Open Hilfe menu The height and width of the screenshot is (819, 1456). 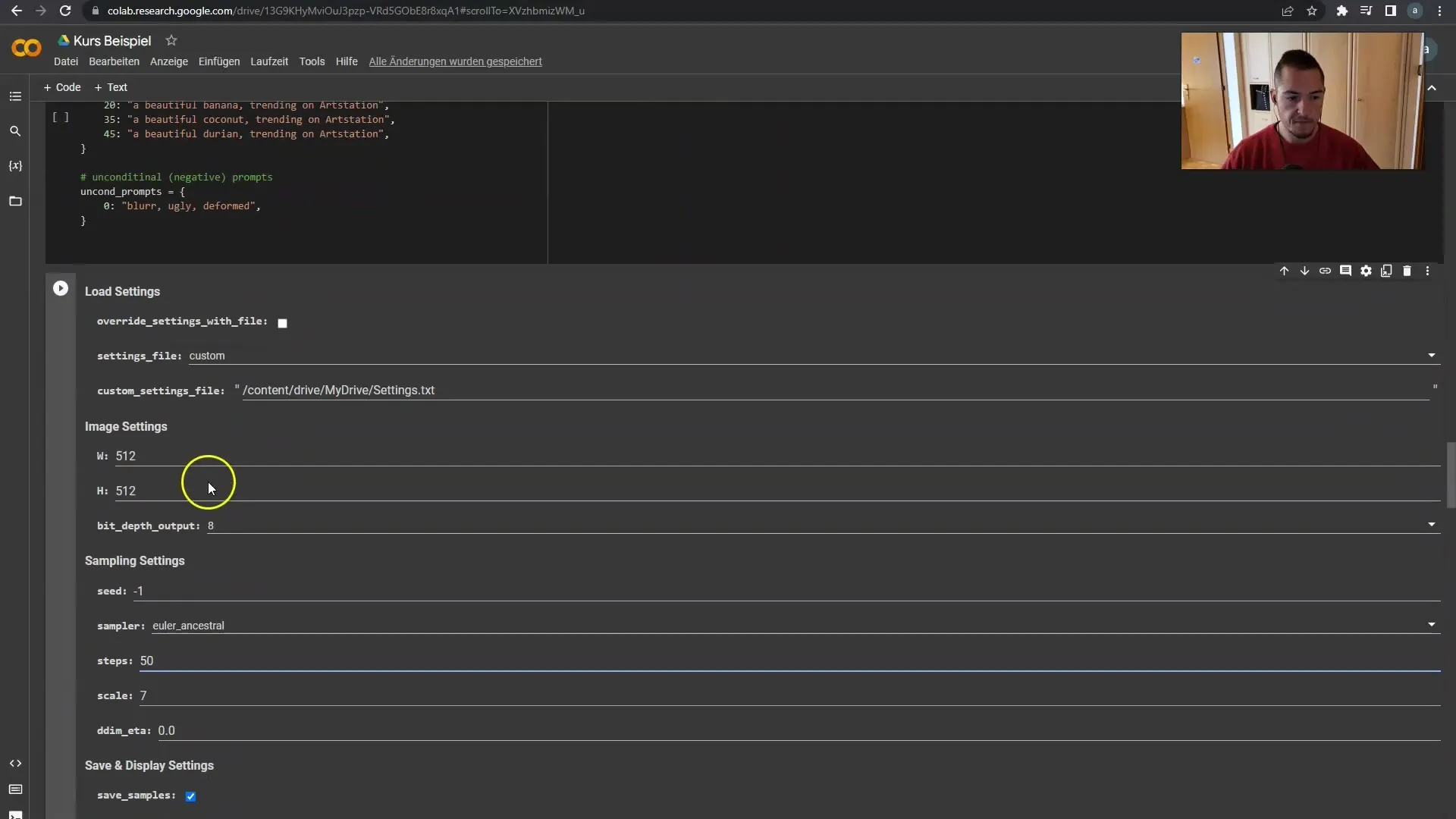(x=347, y=61)
